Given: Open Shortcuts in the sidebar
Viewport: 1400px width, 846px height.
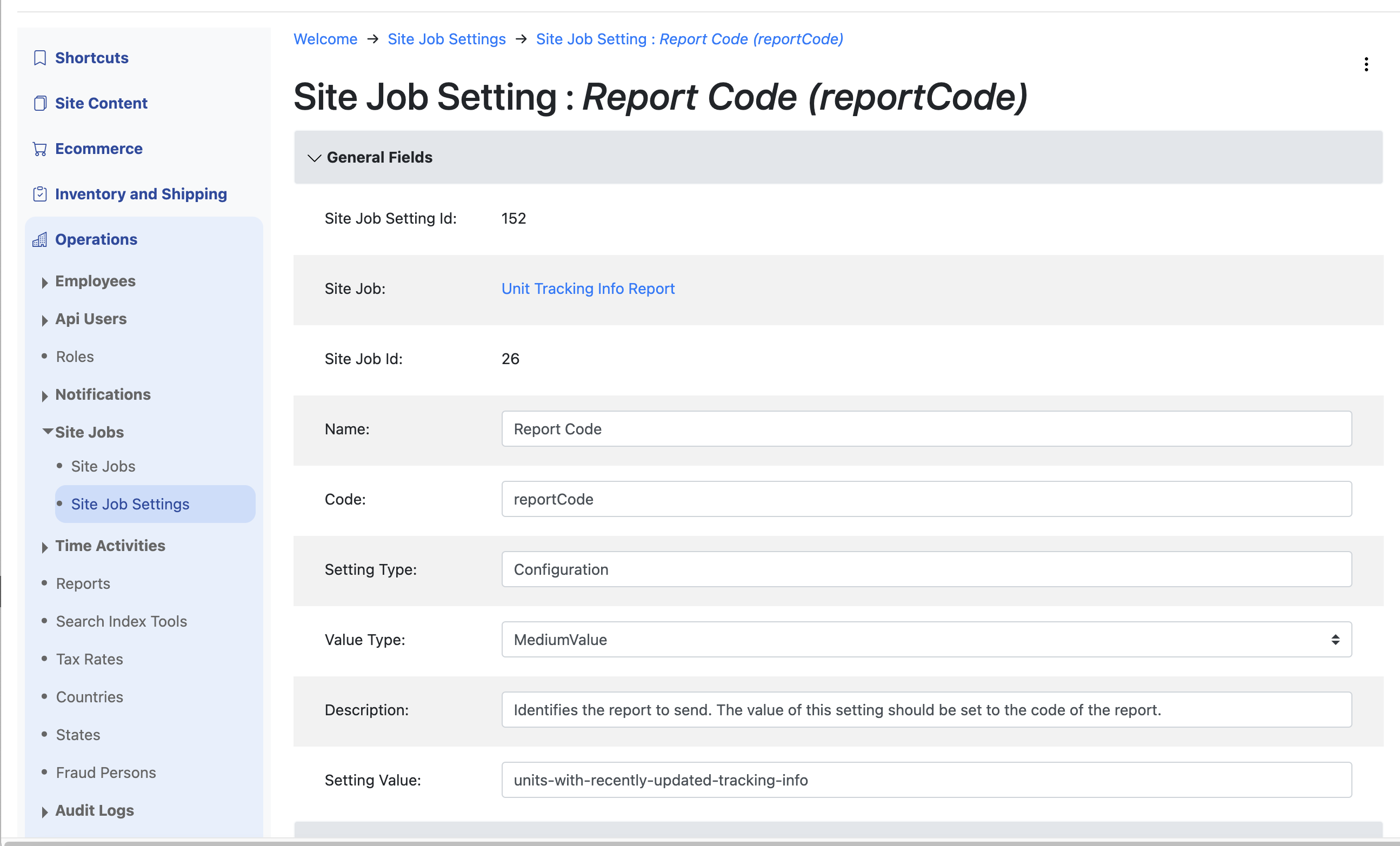Looking at the screenshot, I should point(91,58).
